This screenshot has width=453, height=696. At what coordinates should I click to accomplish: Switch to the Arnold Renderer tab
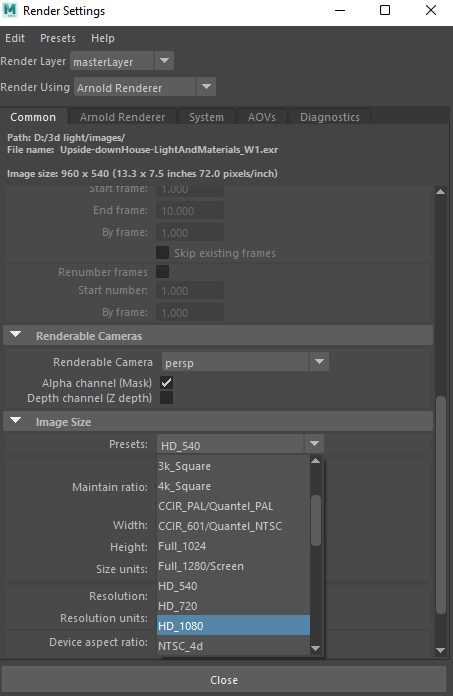click(122, 117)
